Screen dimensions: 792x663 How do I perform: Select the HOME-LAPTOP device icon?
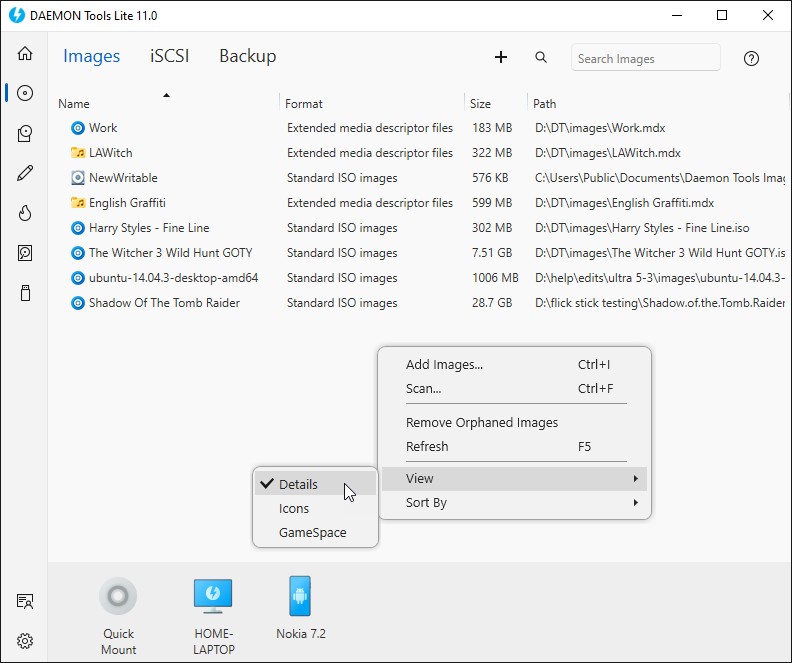213,596
